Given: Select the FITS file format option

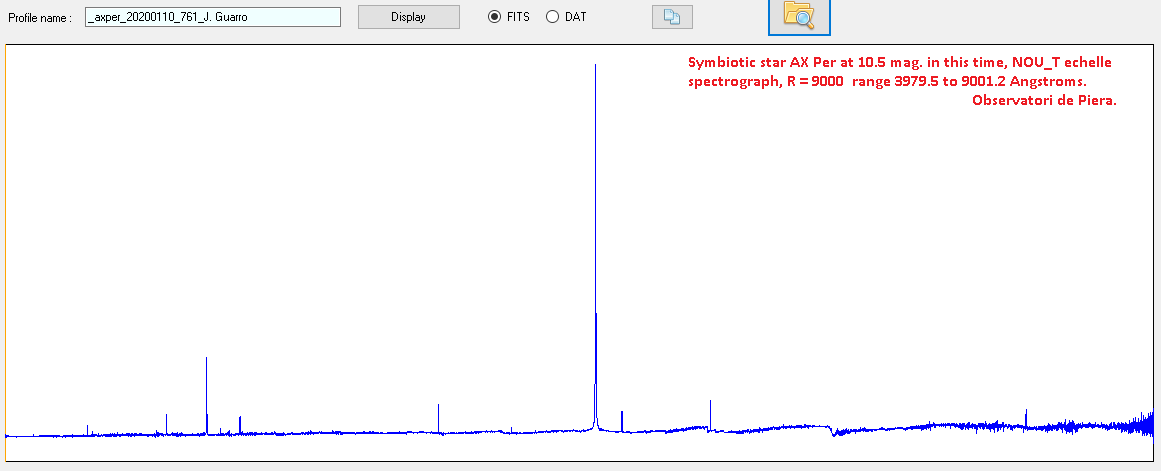Looking at the screenshot, I should 494,17.
